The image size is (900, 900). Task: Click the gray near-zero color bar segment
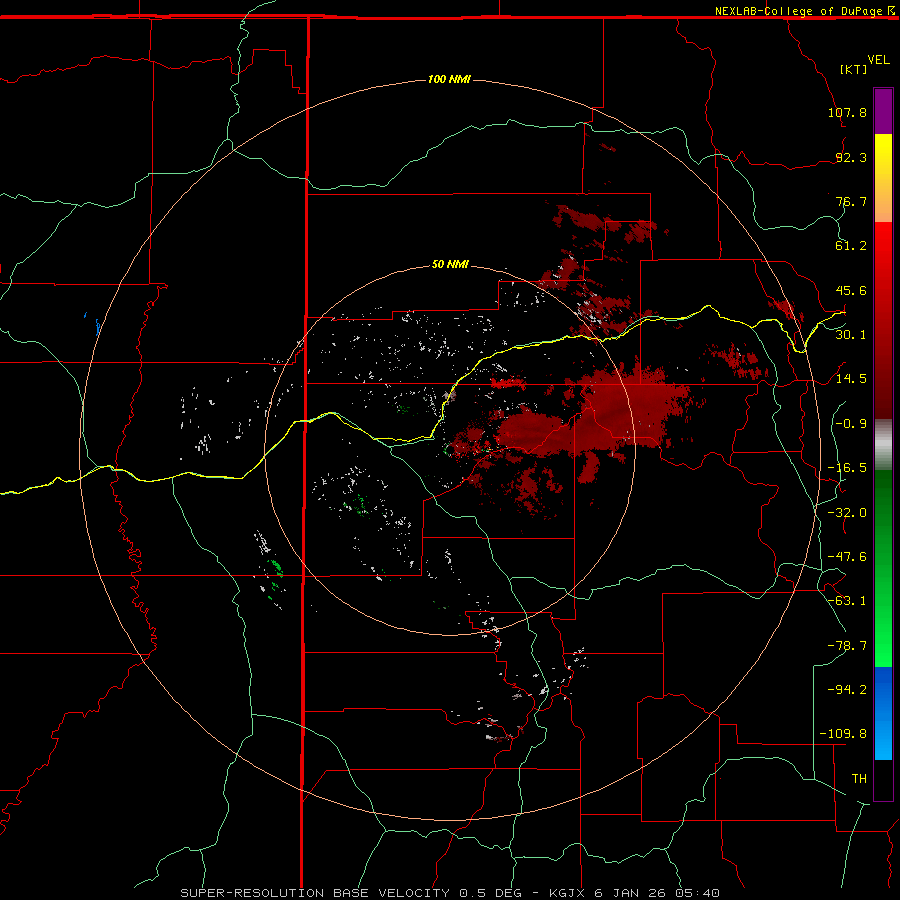(x=883, y=444)
